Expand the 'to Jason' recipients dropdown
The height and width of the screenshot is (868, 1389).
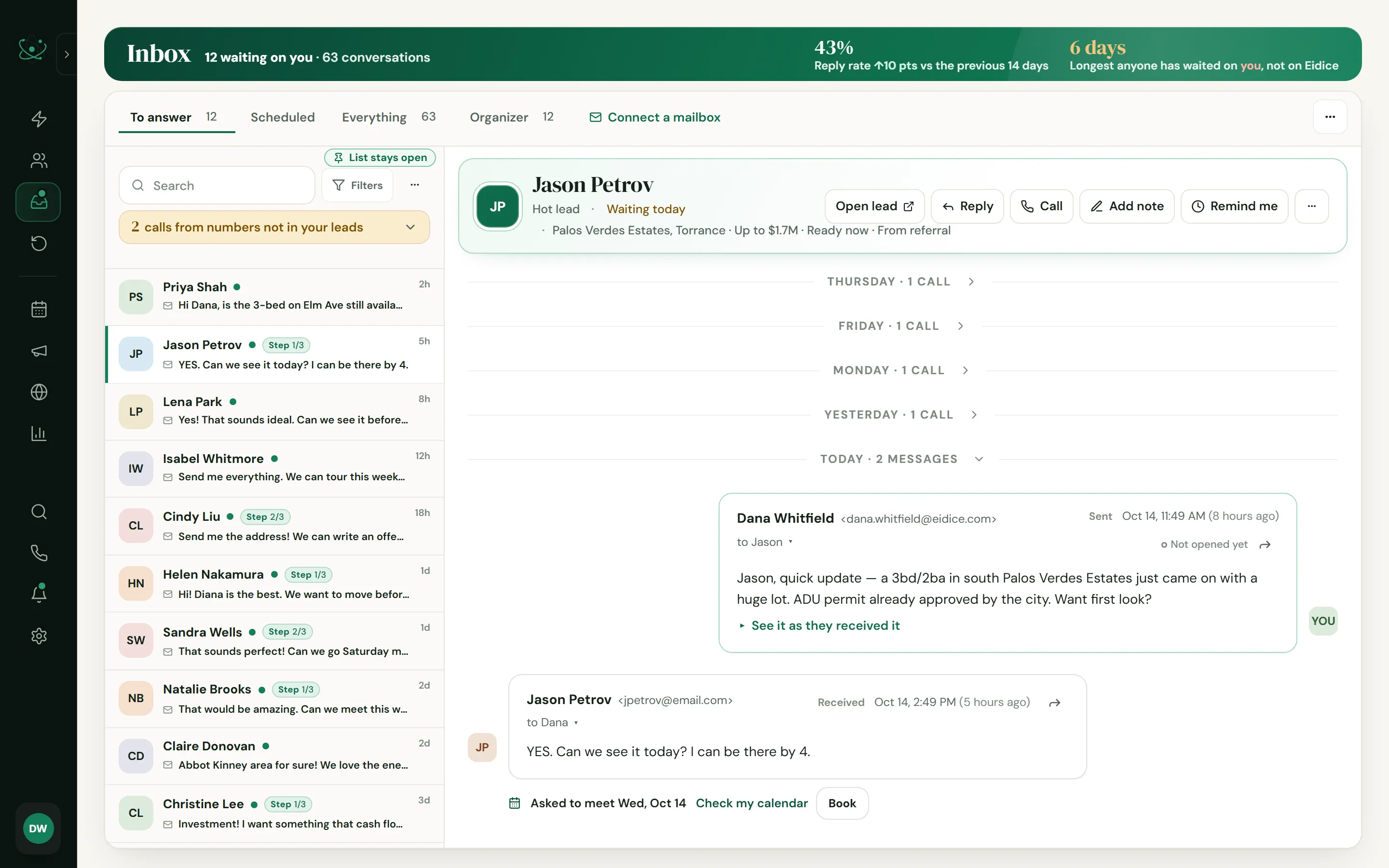point(764,542)
